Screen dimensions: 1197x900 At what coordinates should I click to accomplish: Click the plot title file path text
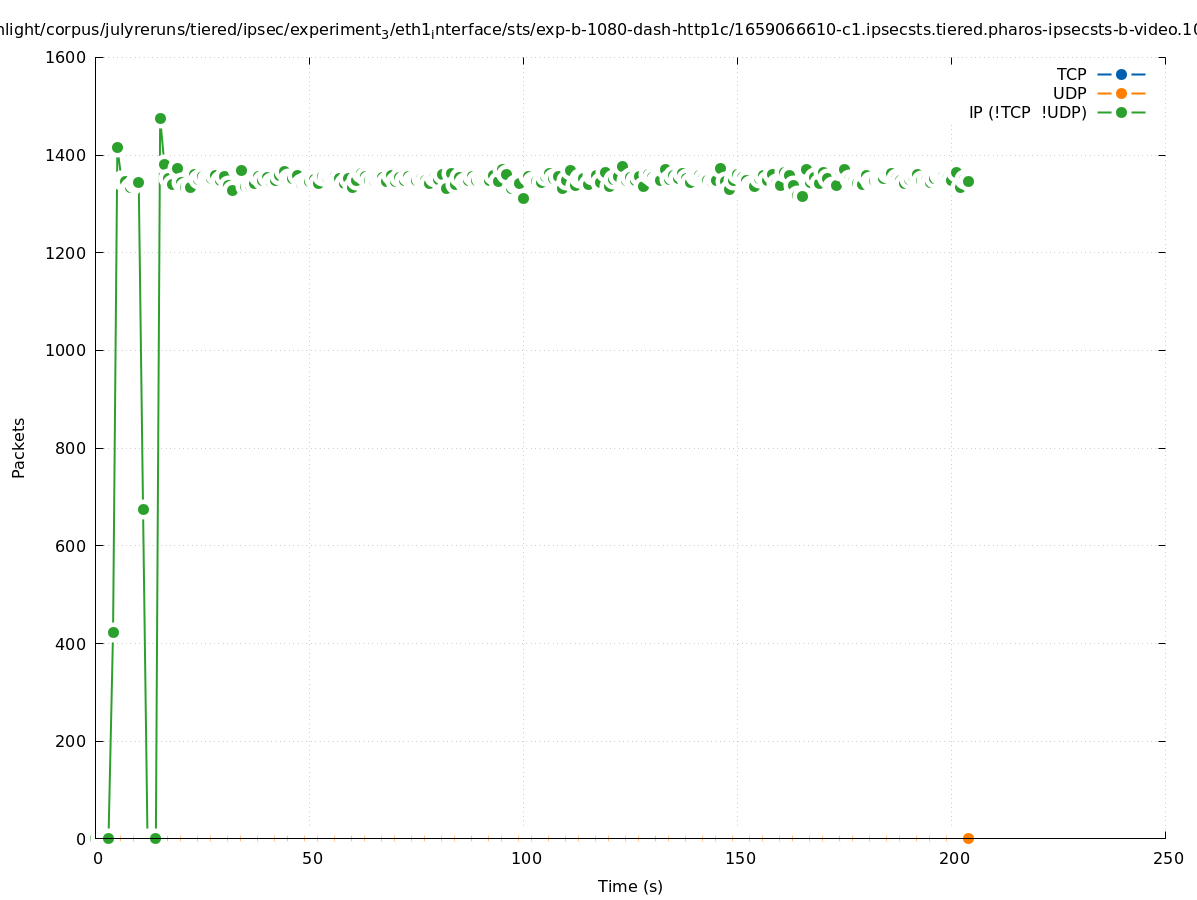point(598,30)
